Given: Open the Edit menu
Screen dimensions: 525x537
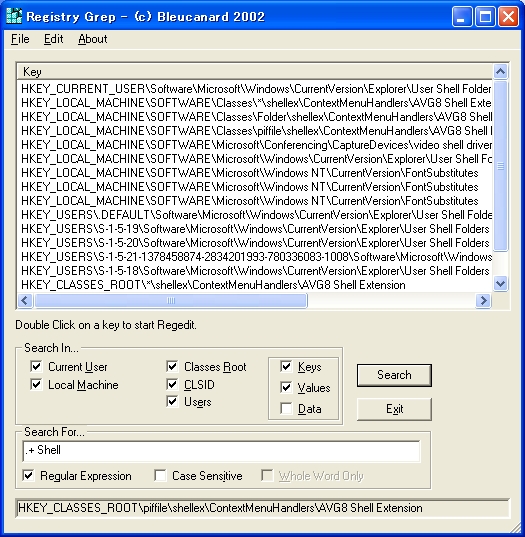Looking at the screenshot, I should coord(53,39).
